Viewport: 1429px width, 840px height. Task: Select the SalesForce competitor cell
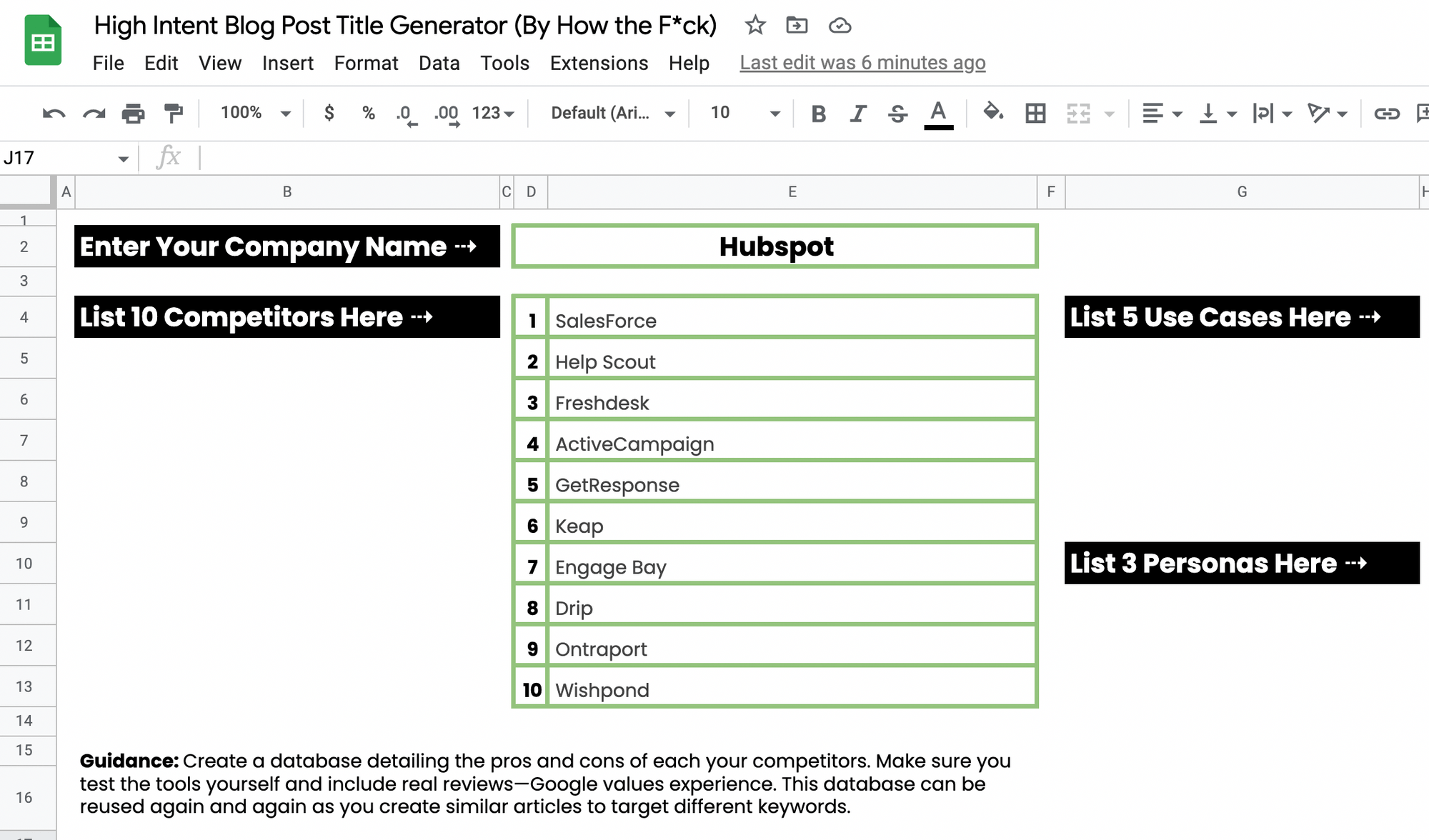click(x=792, y=318)
